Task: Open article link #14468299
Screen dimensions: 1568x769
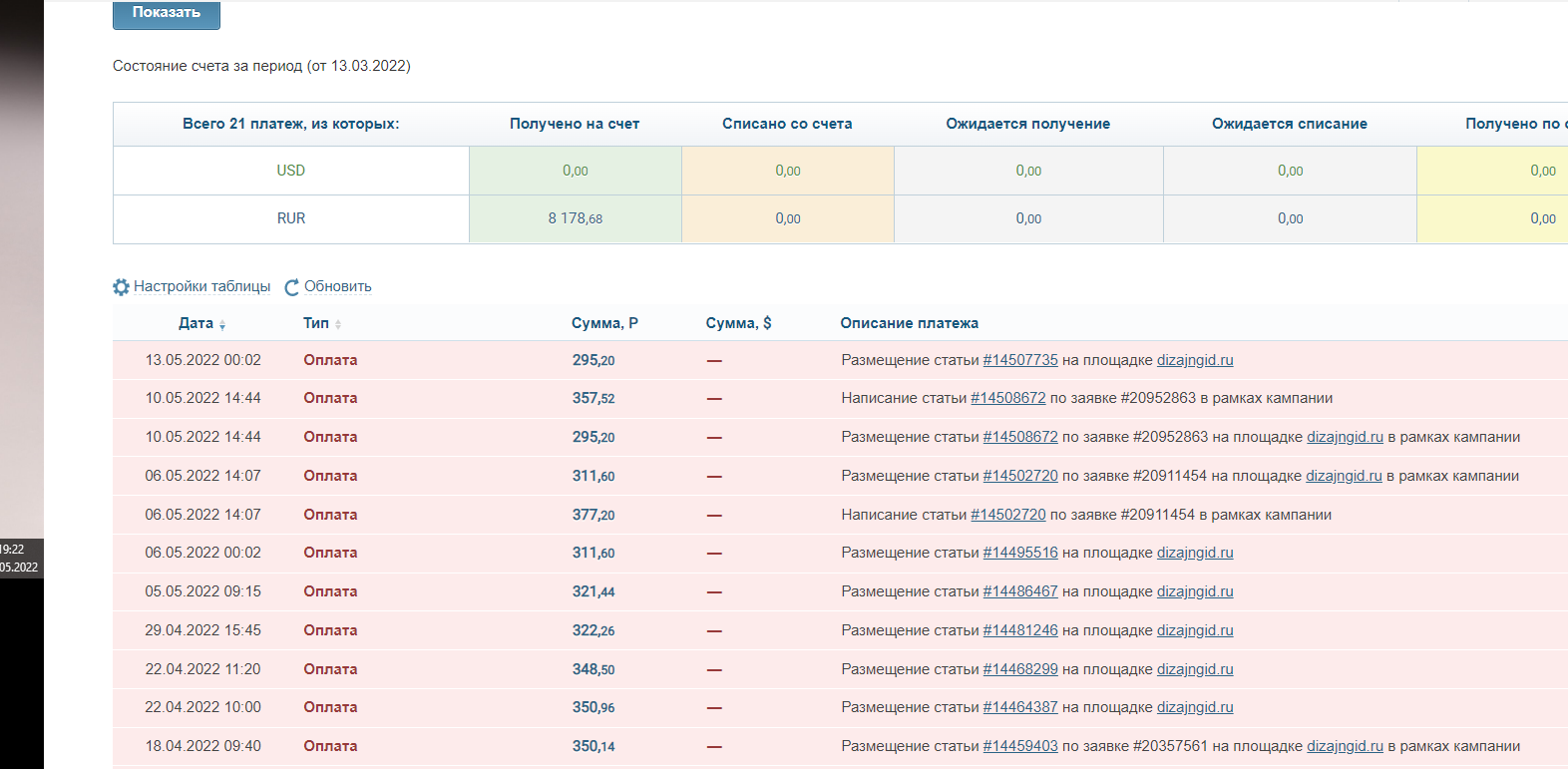Action: pos(1019,669)
